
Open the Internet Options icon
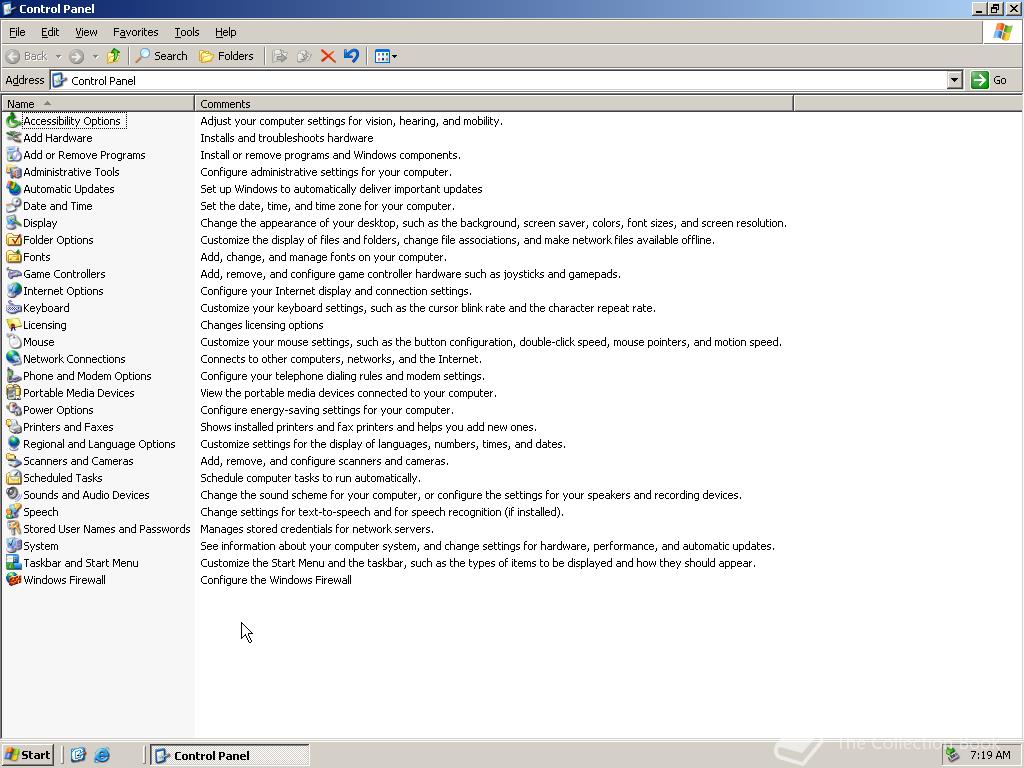click(13, 291)
